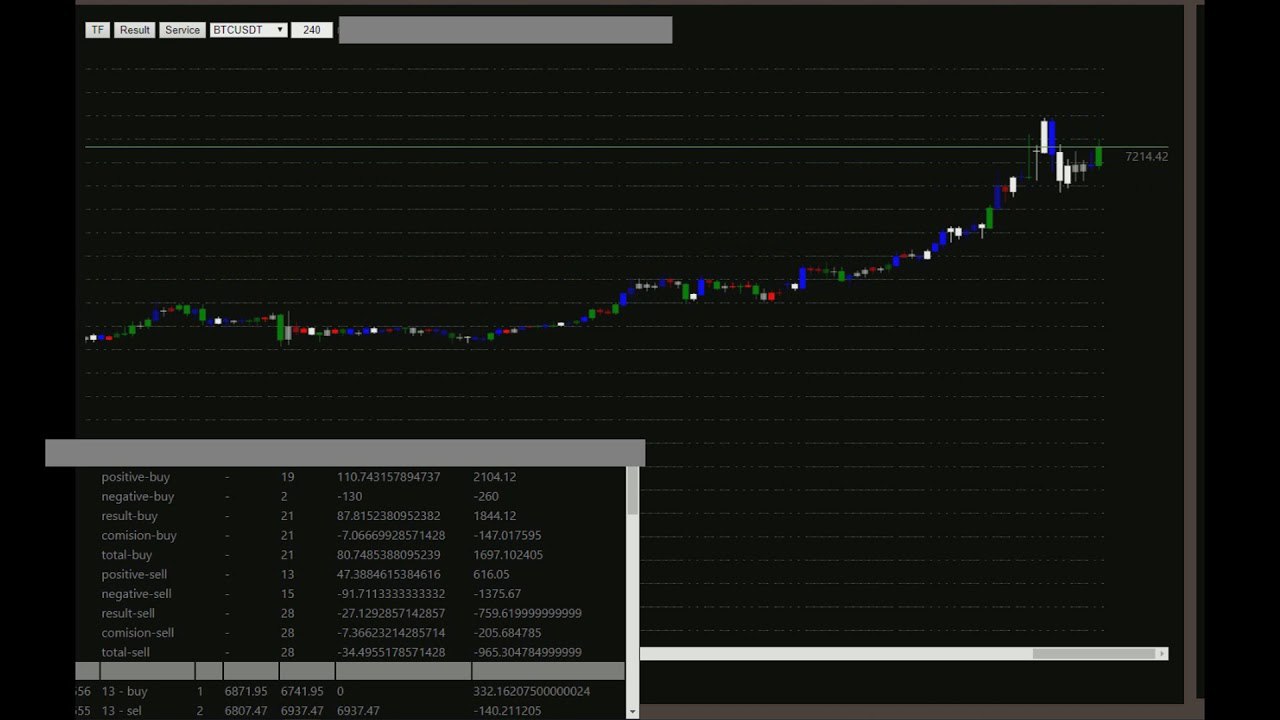The image size is (1280, 720).
Task: Select the positive-buy row label
Action: click(x=136, y=477)
